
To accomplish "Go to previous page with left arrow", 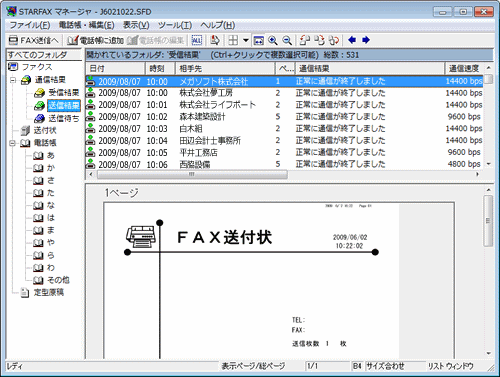I will tap(352, 40).
